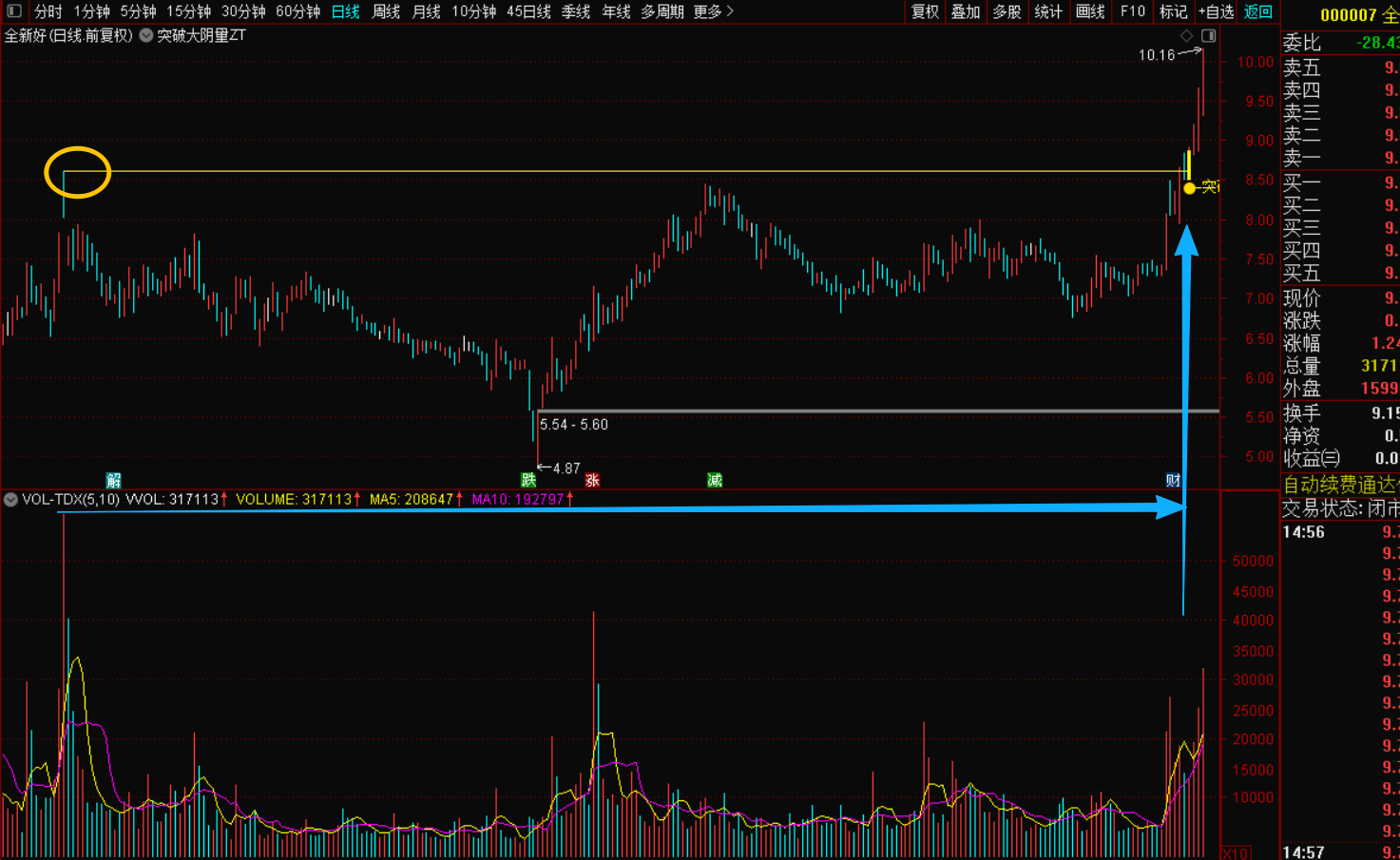Click the X10 volume scale label

[1235, 852]
